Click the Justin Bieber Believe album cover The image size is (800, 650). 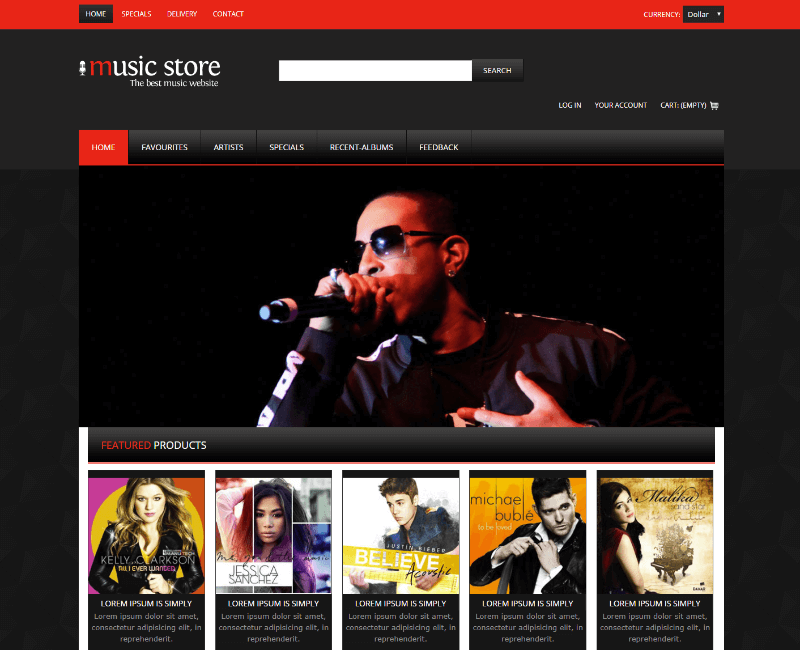[x=400, y=535]
